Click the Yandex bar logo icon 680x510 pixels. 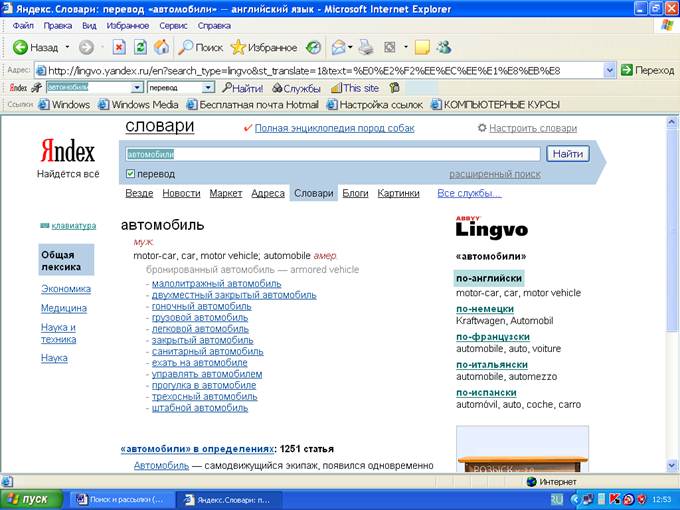pyautogui.click(x=18, y=88)
